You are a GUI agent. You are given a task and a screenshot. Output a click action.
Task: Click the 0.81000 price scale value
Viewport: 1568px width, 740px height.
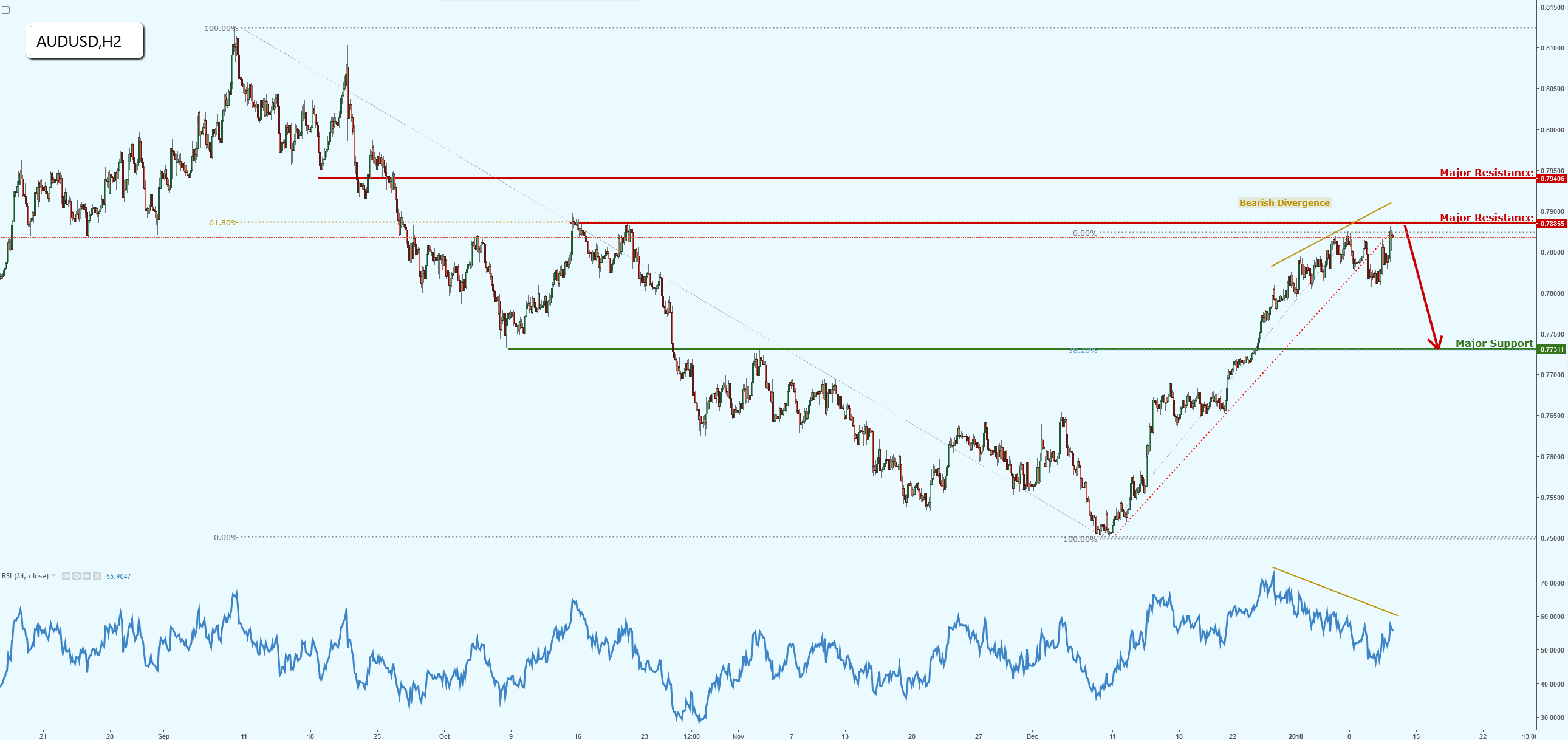tap(1552, 48)
